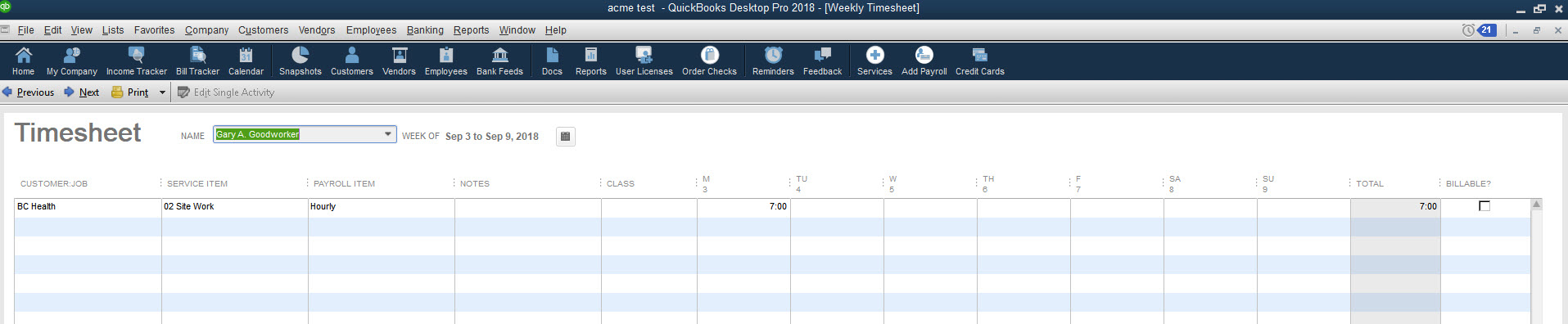The image size is (1568, 324).
Task: Open the employee Name dropdown
Action: [388, 134]
